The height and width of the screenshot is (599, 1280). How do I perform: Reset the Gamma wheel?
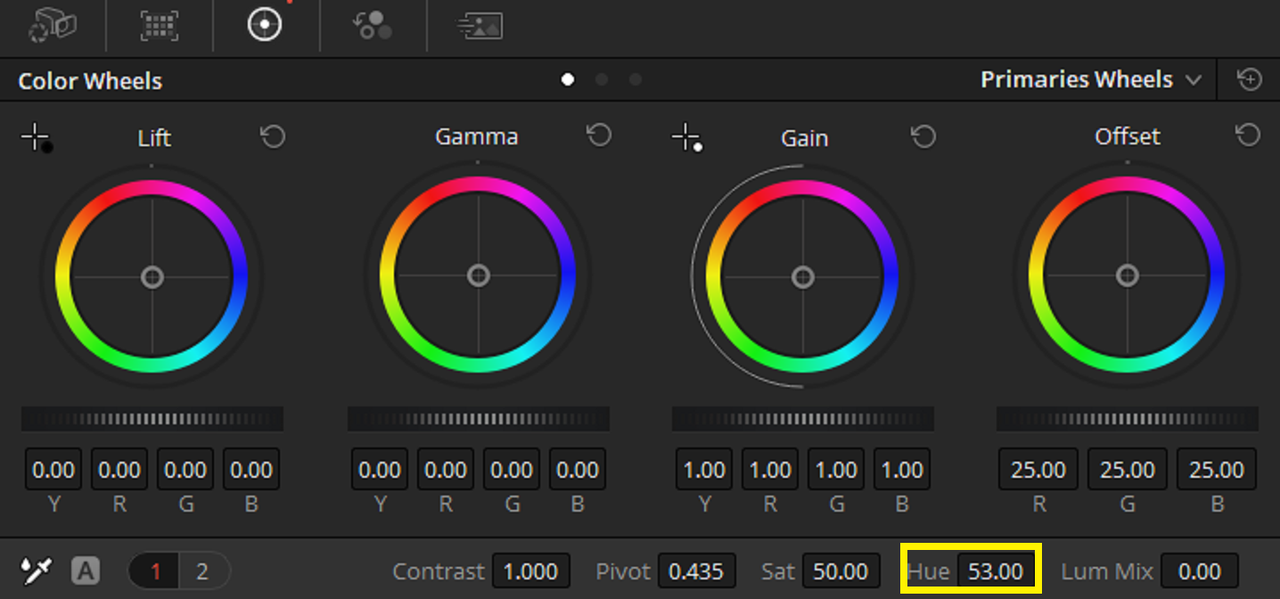(x=599, y=135)
